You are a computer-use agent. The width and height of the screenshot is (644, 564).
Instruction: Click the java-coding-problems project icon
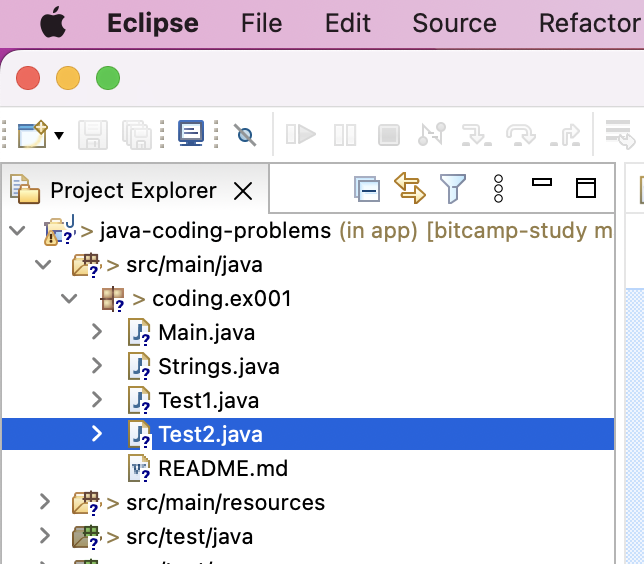[x=60, y=230]
